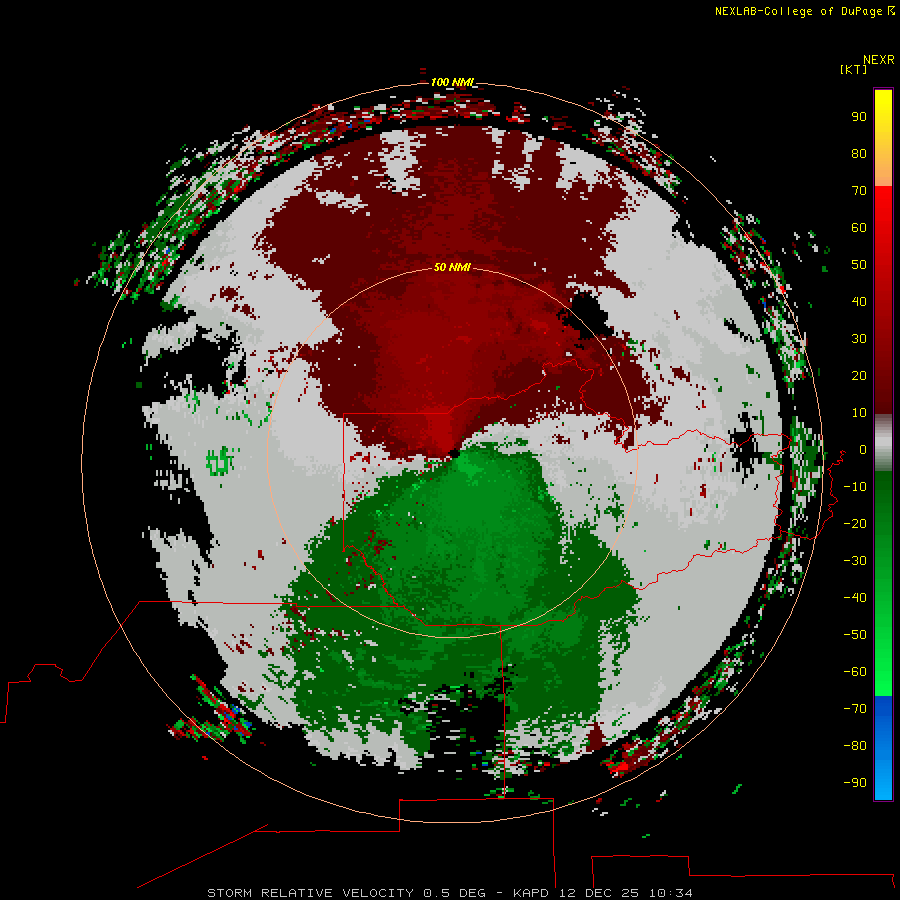900x900 pixels.
Task: Click the black radar site marker at center
Action: click(455, 453)
